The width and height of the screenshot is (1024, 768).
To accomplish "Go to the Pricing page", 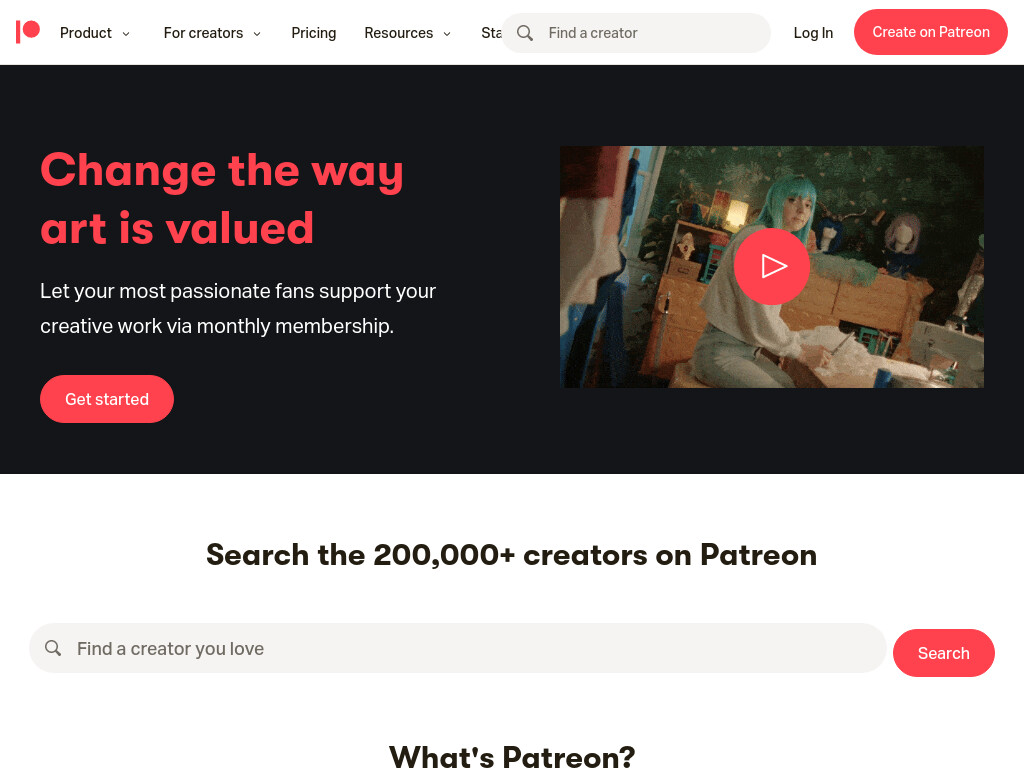I will (x=313, y=33).
